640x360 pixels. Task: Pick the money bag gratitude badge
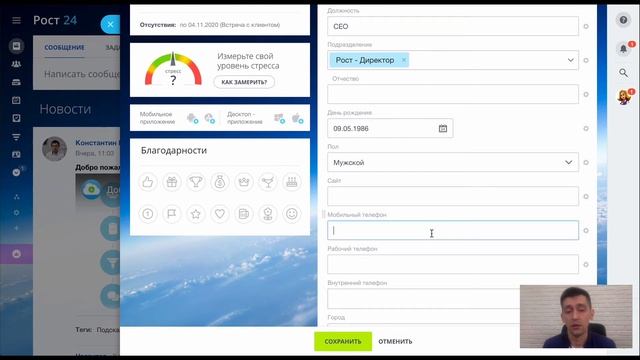tap(220, 182)
